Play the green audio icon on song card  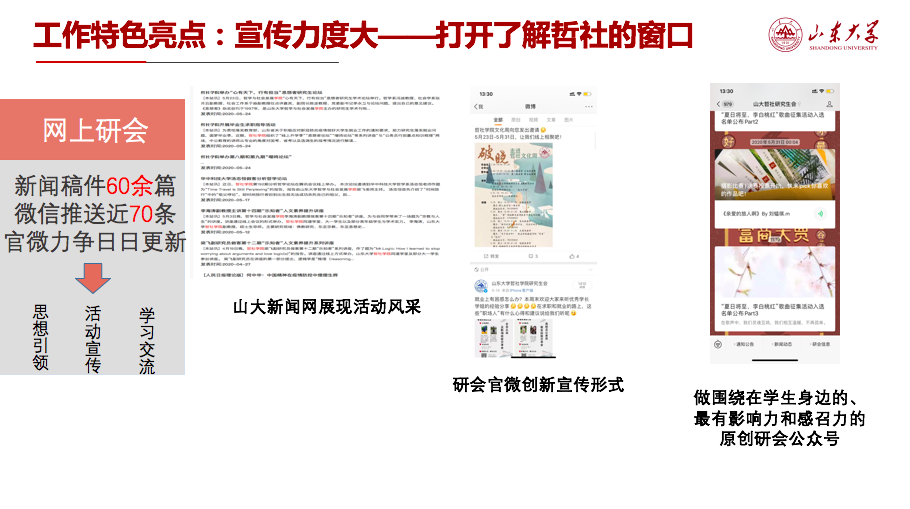pos(819,213)
